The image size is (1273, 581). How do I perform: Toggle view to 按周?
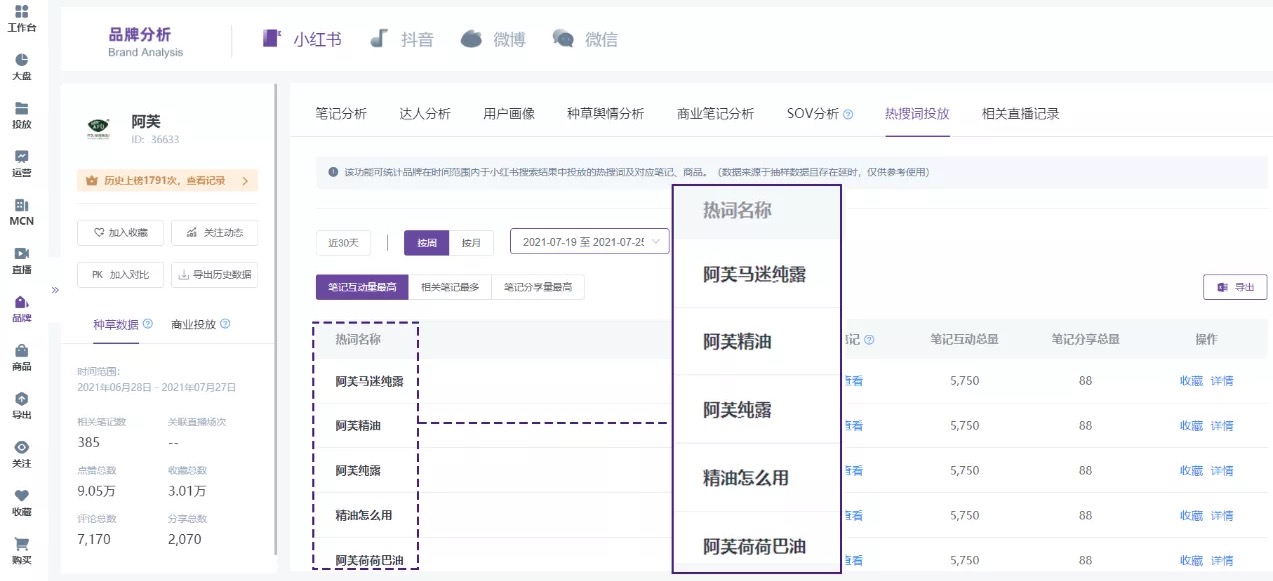pos(427,242)
